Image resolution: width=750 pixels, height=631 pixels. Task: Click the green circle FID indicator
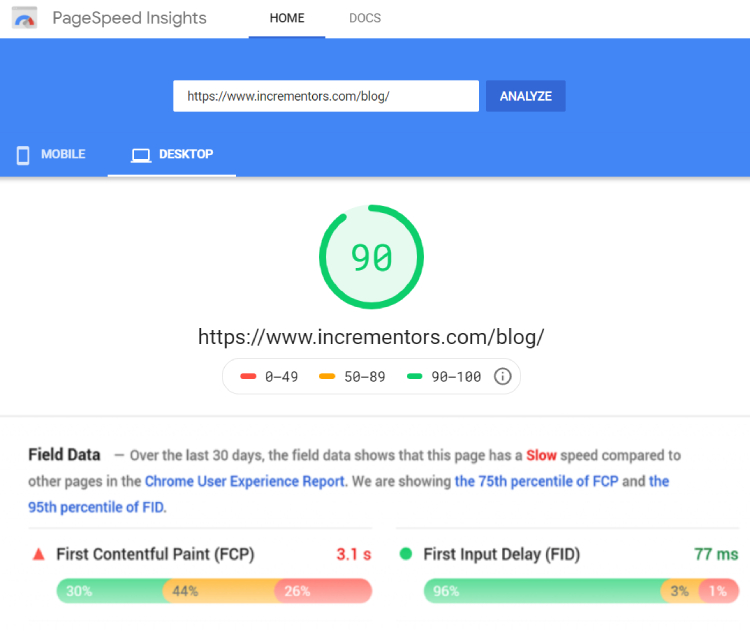pyautogui.click(x=406, y=554)
